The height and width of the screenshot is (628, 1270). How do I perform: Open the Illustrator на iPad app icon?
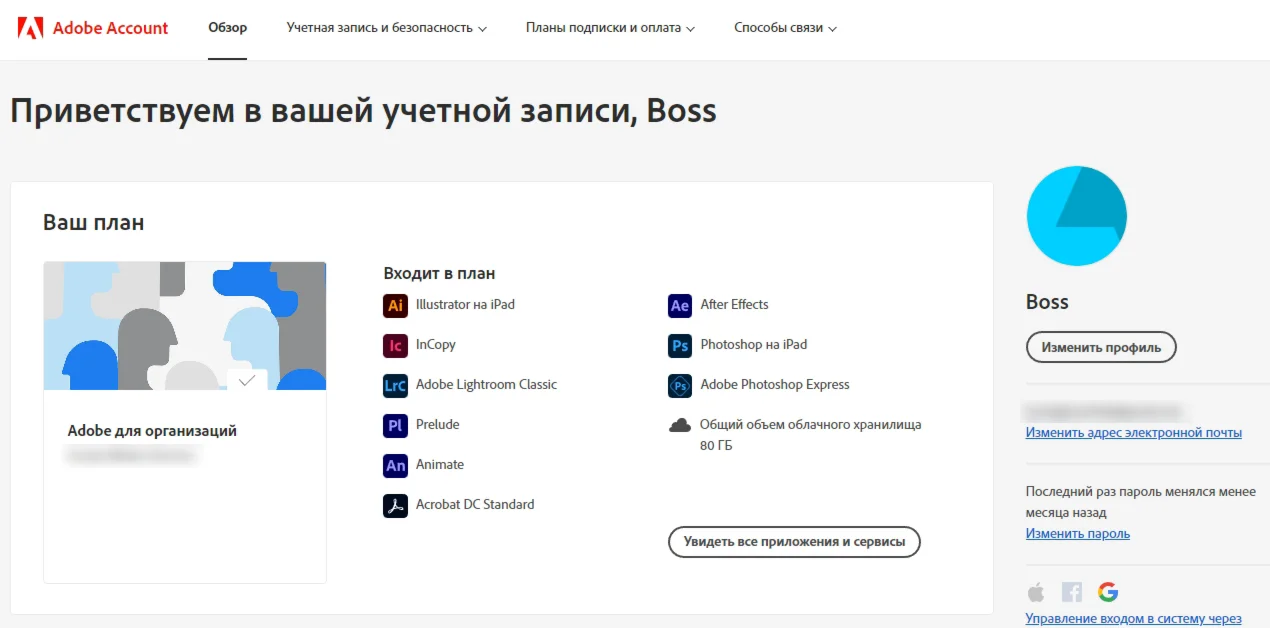pos(395,305)
